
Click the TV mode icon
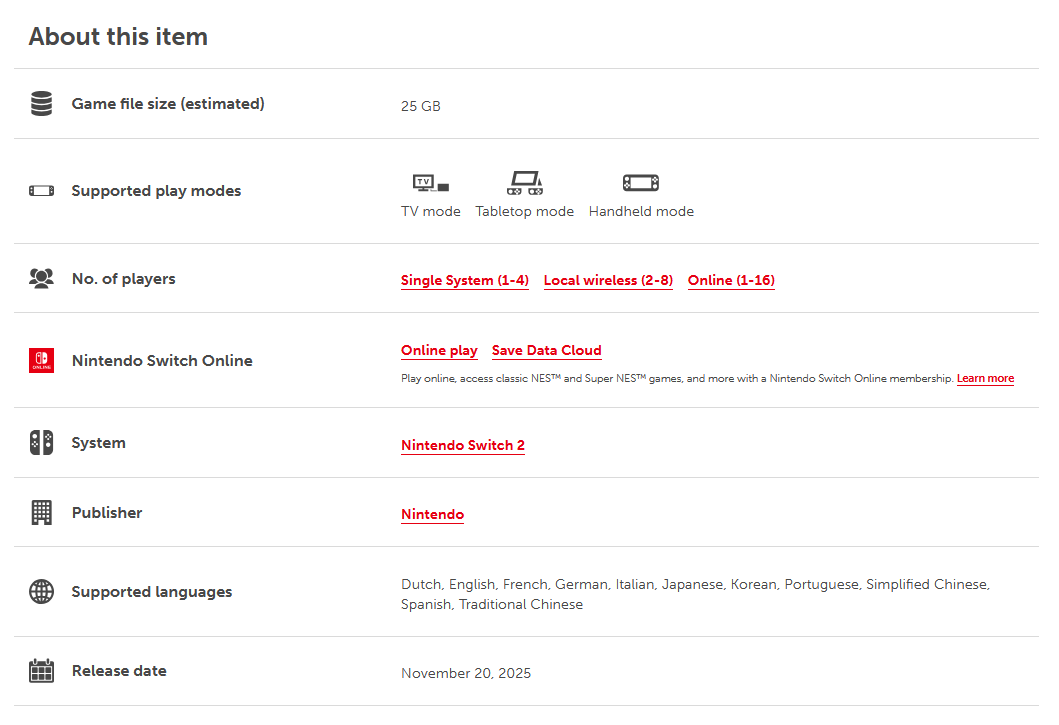(x=431, y=182)
